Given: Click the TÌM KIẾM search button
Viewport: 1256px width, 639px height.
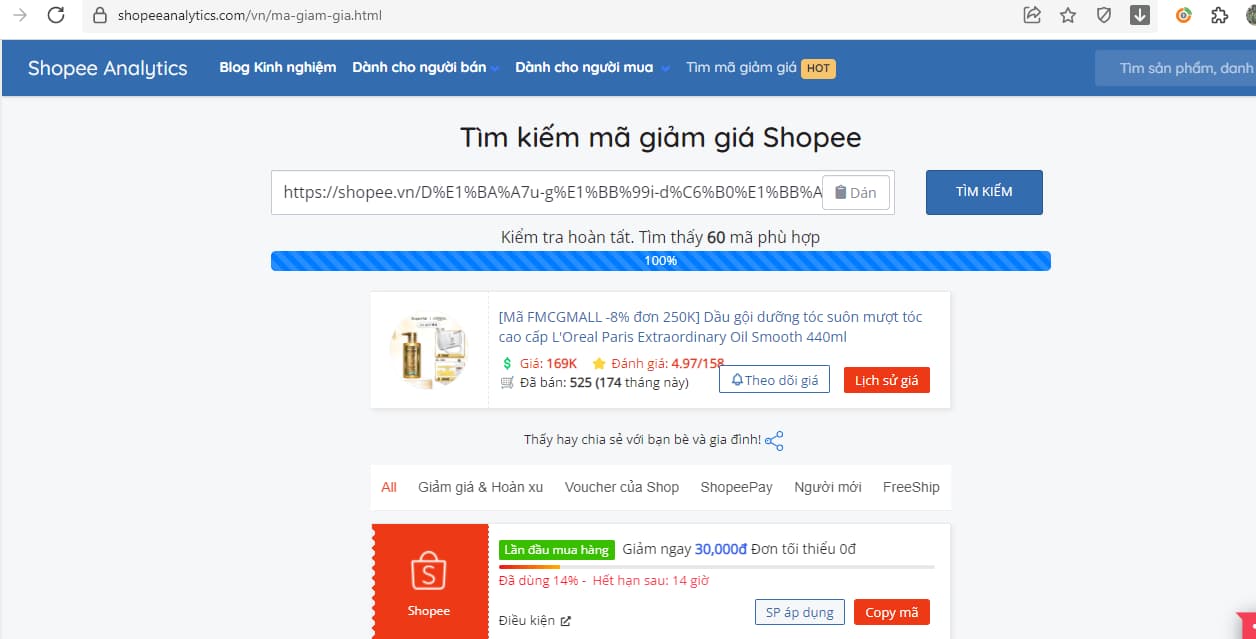Looking at the screenshot, I should click(984, 192).
